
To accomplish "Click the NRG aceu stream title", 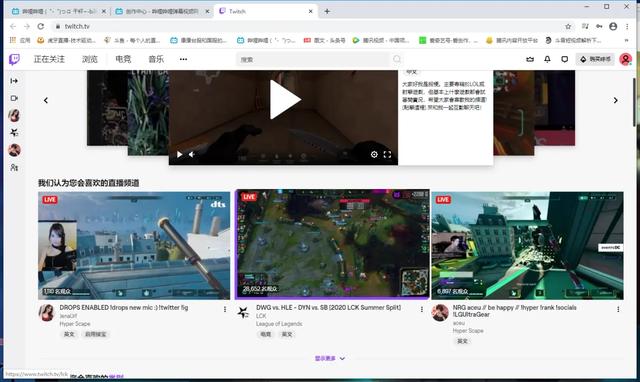I will [x=515, y=311].
